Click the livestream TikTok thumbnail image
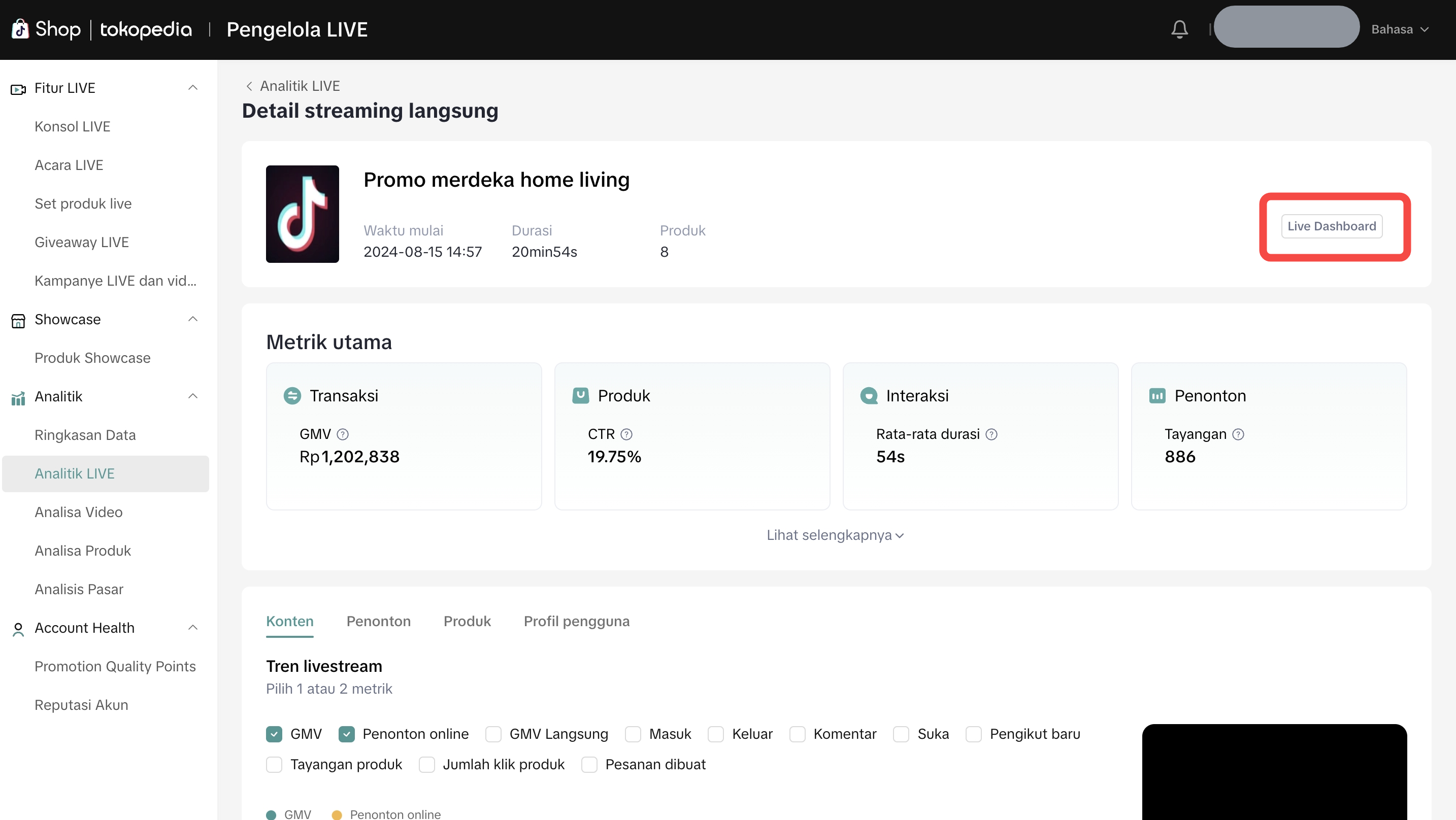 click(303, 214)
